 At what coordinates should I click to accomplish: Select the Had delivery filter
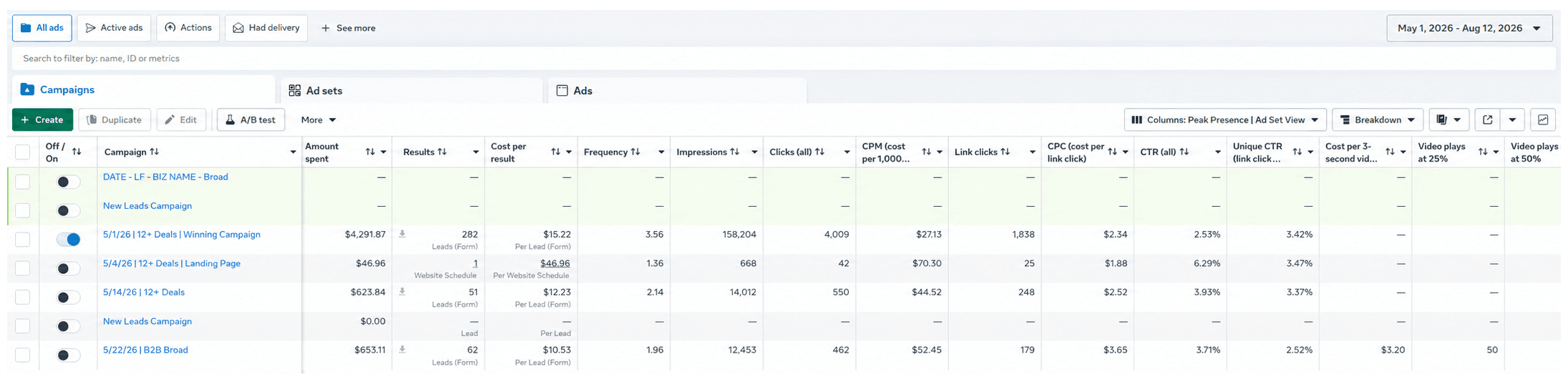[266, 28]
